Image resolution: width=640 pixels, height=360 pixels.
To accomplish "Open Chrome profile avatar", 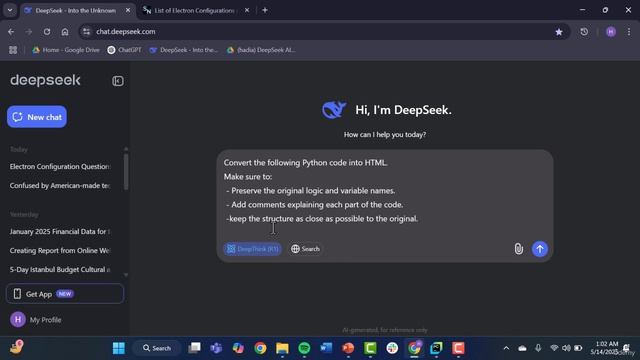I will tap(611, 32).
